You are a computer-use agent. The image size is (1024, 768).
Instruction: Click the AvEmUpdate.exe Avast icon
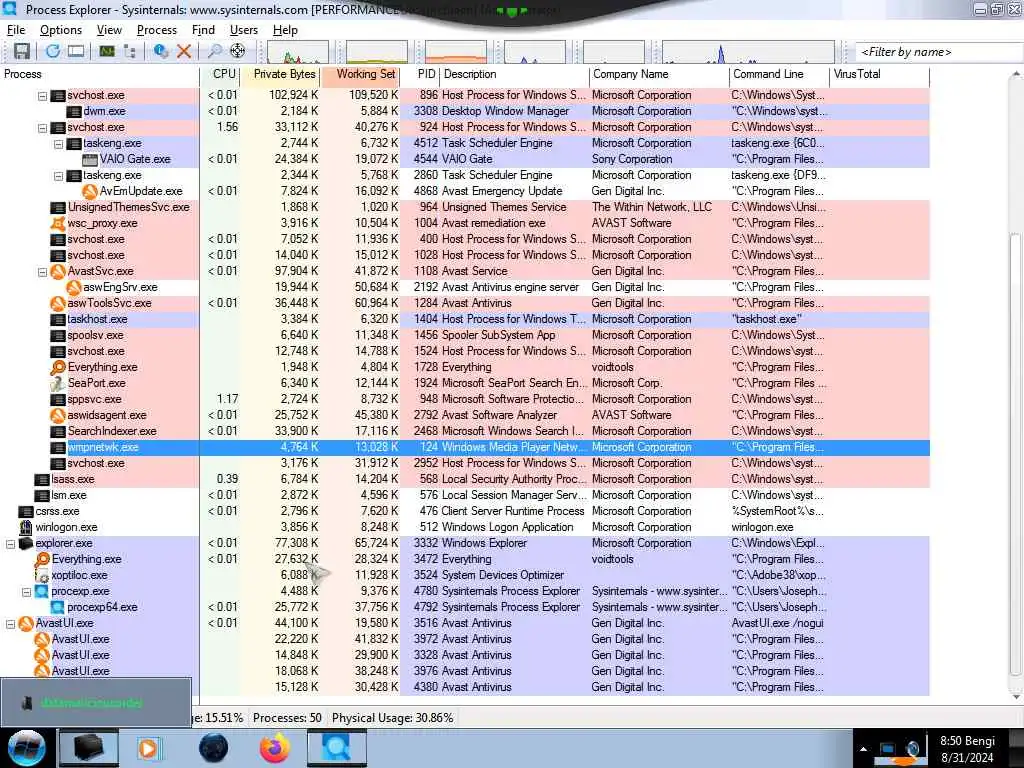tap(89, 191)
